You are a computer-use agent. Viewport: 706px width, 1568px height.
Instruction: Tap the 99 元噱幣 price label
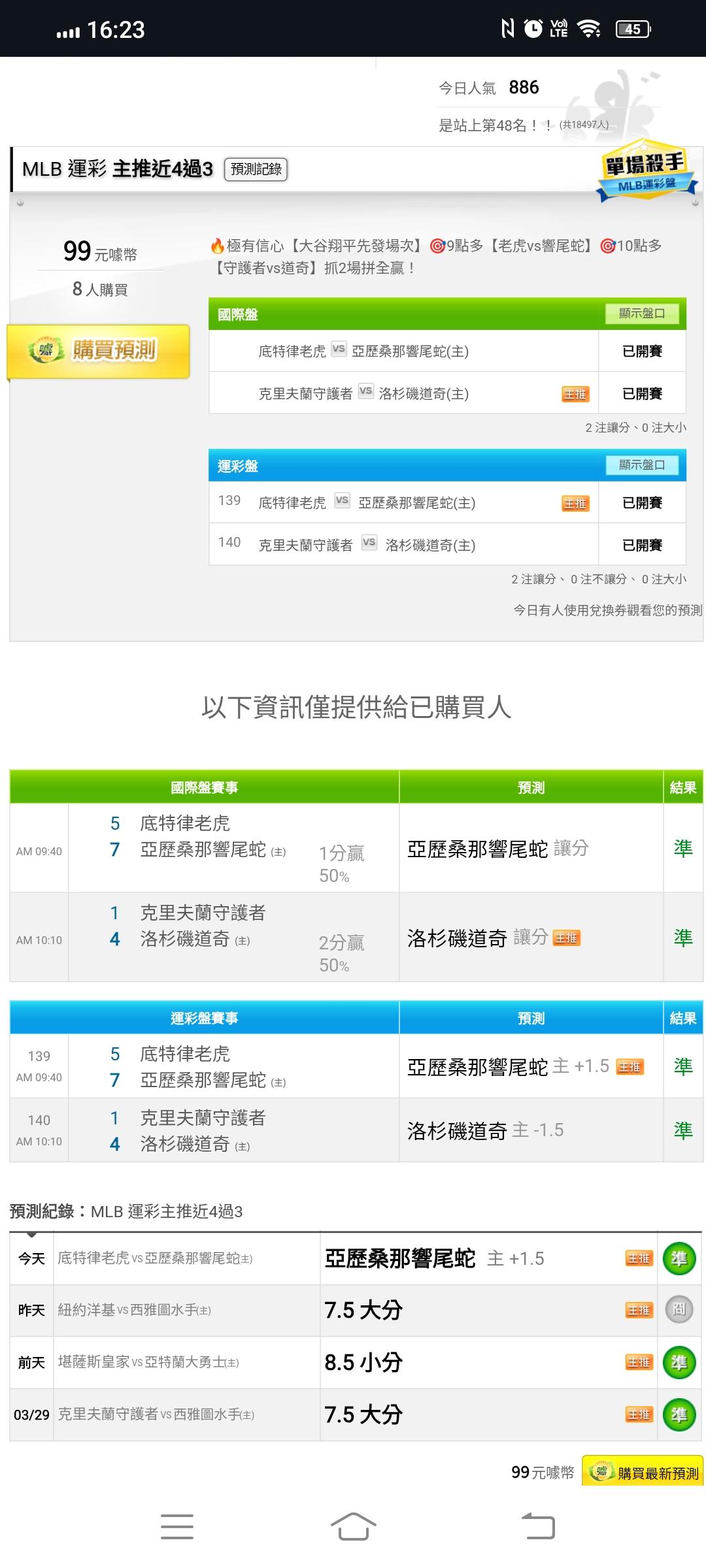pos(100,252)
